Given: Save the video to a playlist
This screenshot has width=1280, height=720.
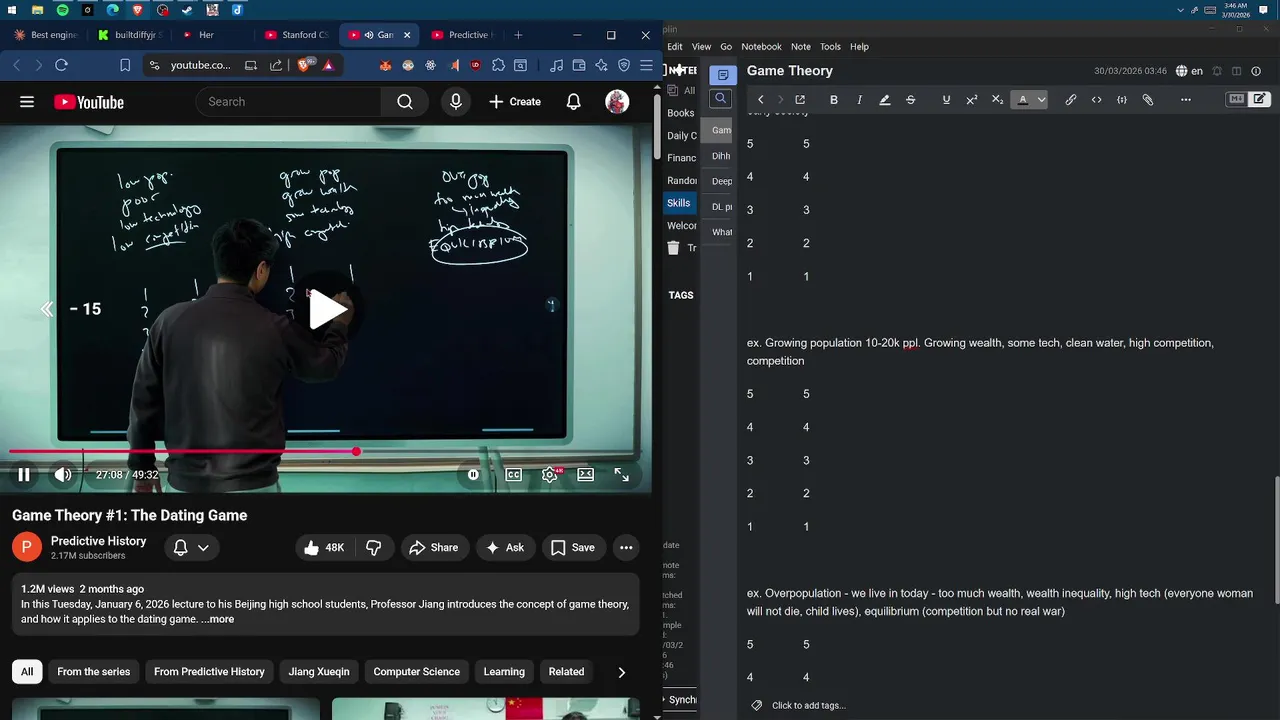Looking at the screenshot, I should (573, 548).
